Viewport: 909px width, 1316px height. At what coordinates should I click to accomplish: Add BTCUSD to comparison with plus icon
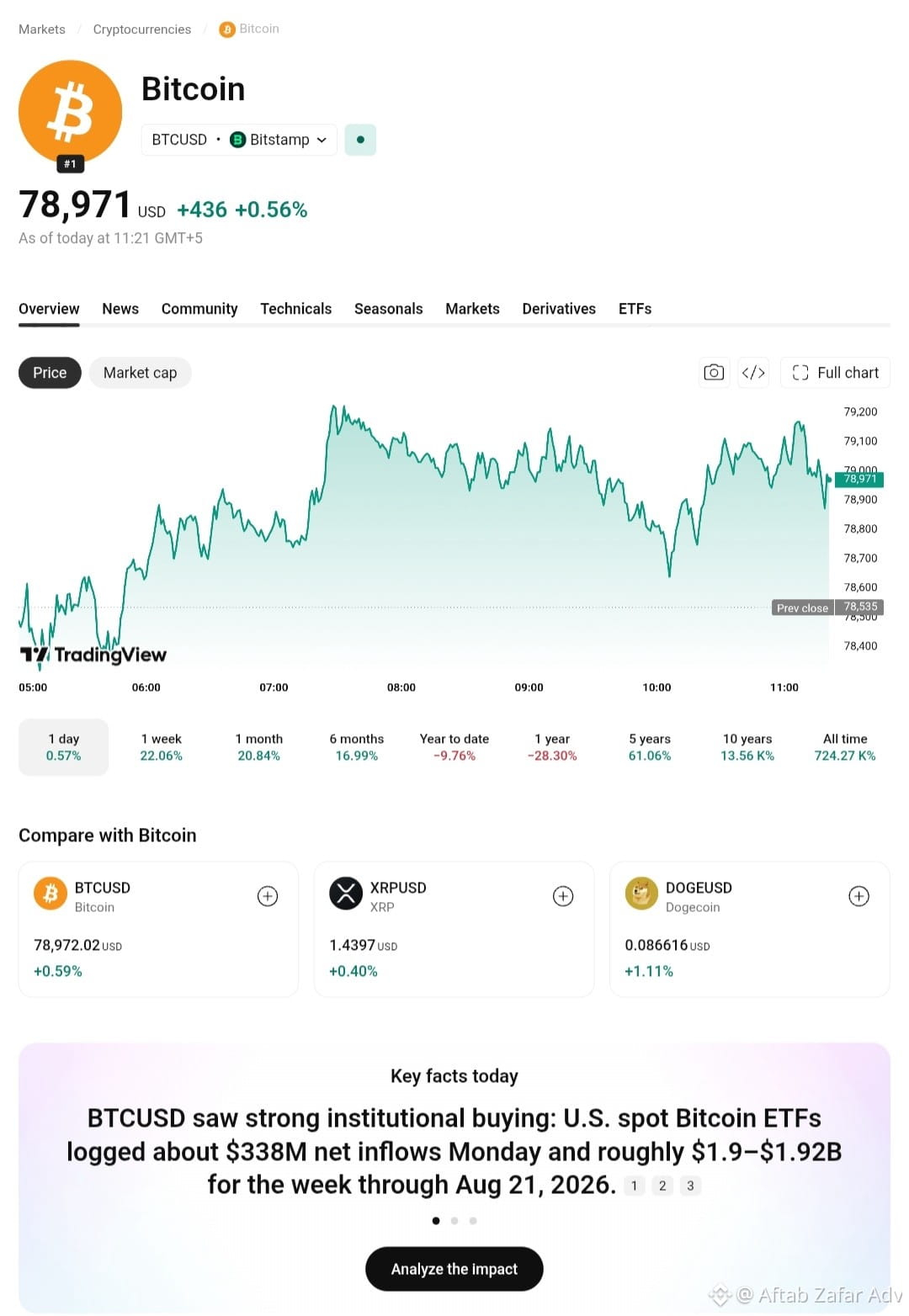point(268,896)
